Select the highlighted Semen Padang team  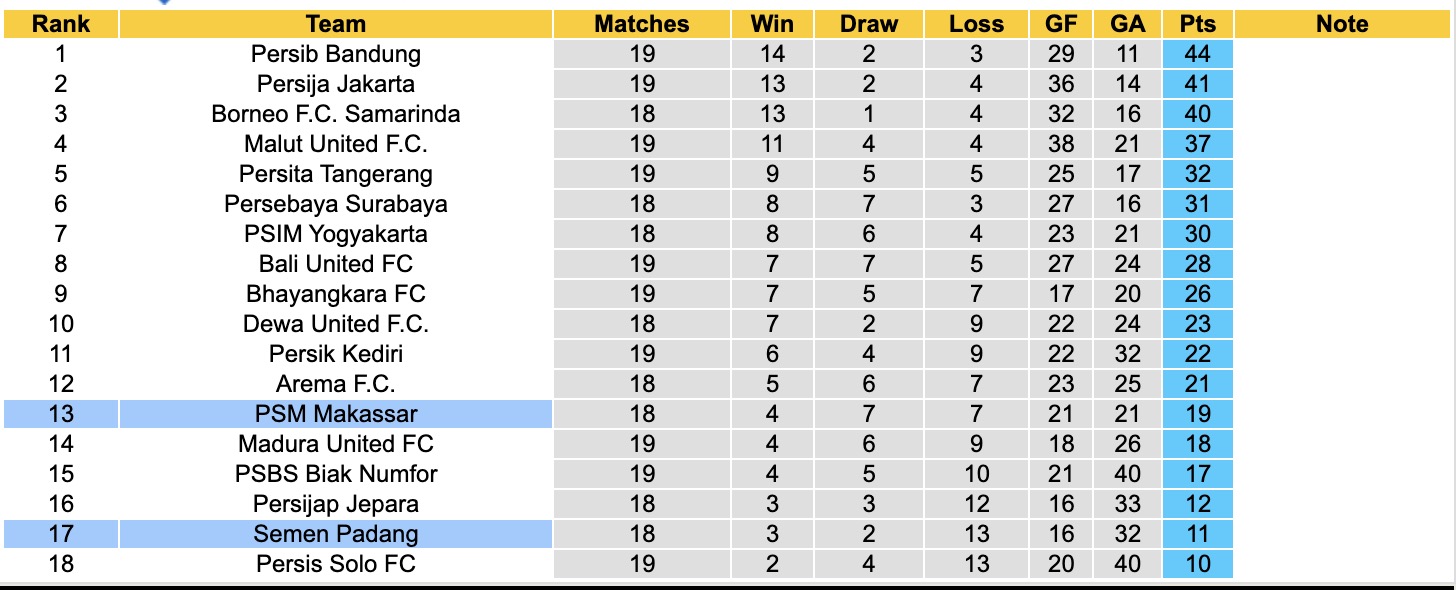click(336, 534)
